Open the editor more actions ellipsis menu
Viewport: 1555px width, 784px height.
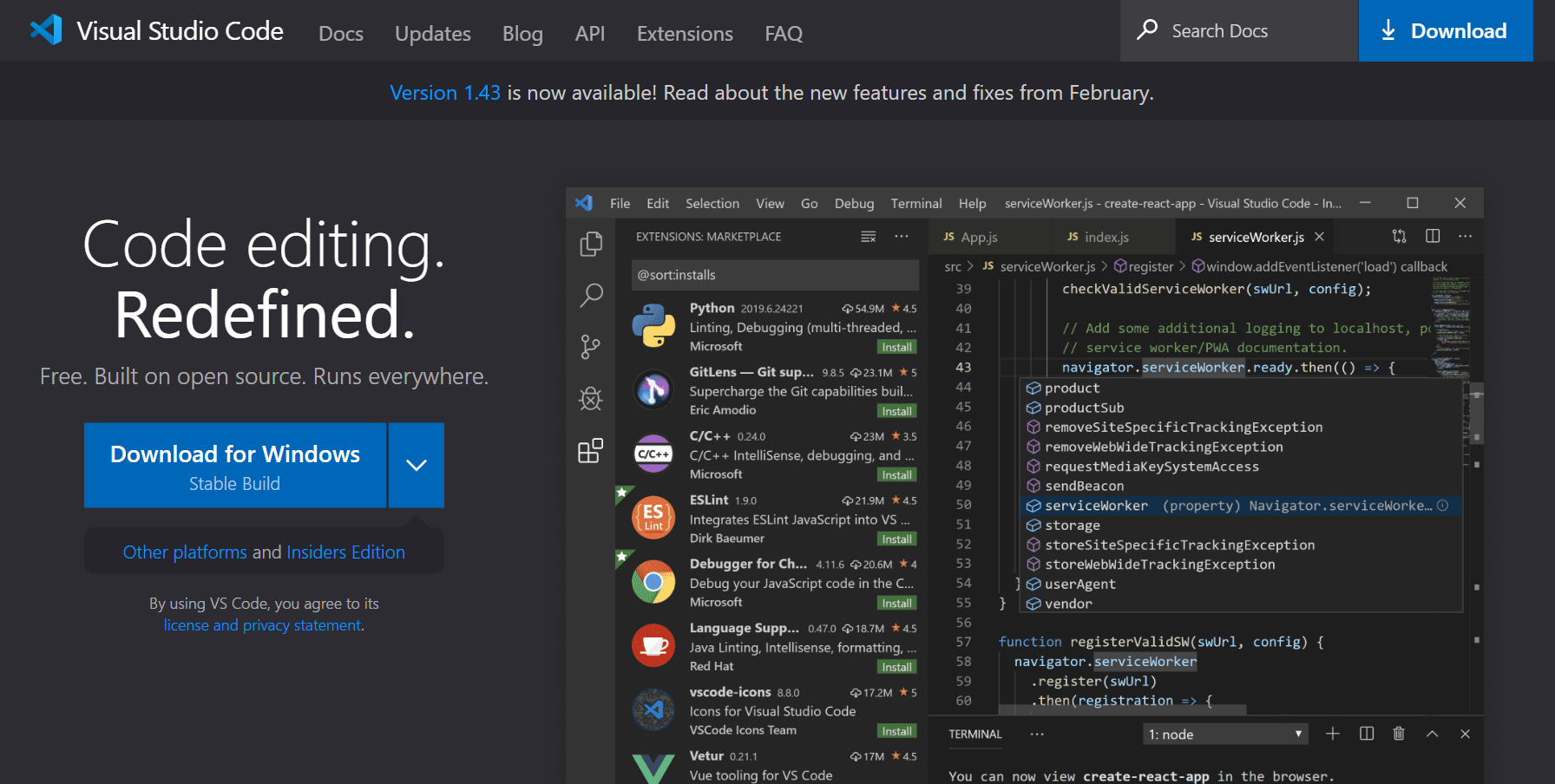click(1466, 236)
